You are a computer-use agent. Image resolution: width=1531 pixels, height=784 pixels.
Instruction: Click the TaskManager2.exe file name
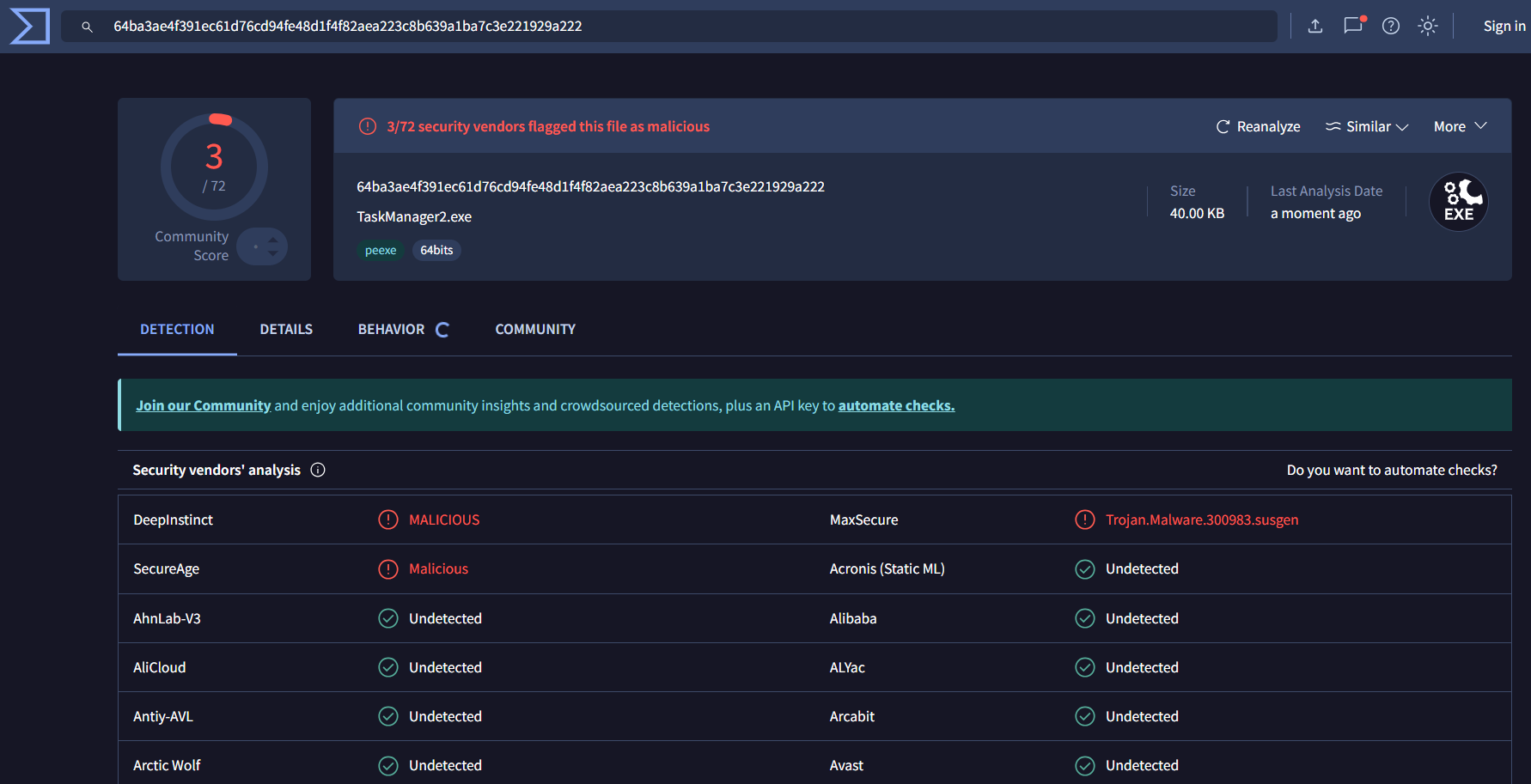[414, 216]
